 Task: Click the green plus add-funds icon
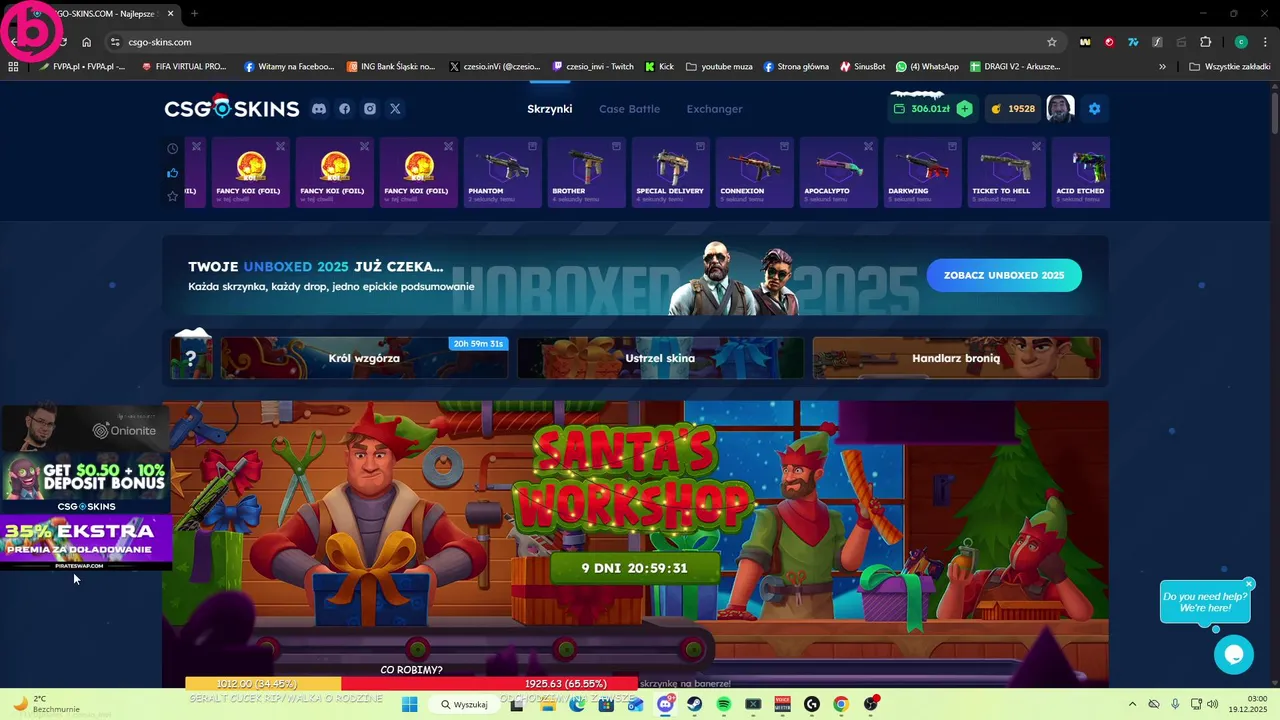point(964,109)
